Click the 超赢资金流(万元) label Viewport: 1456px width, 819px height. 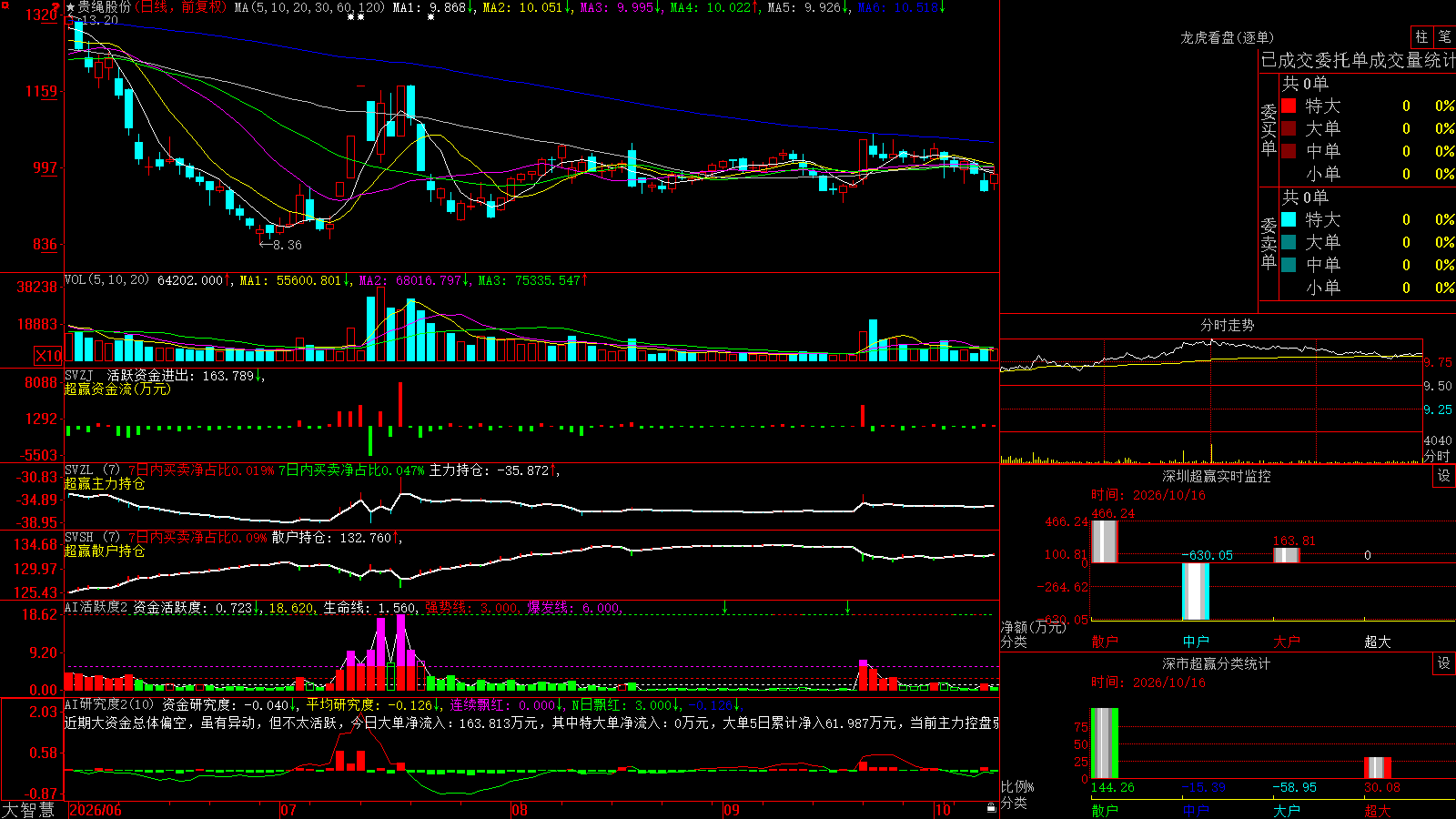pos(117,389)
